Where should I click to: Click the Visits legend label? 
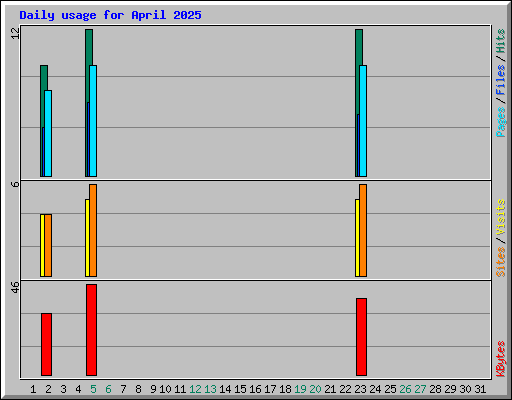tap(500, 217)
